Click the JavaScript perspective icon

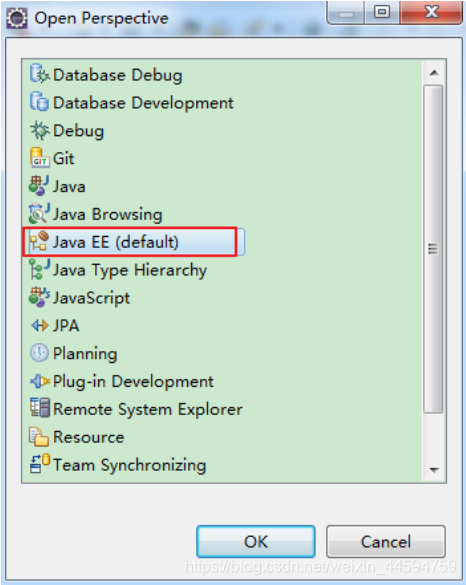[39, 297]
